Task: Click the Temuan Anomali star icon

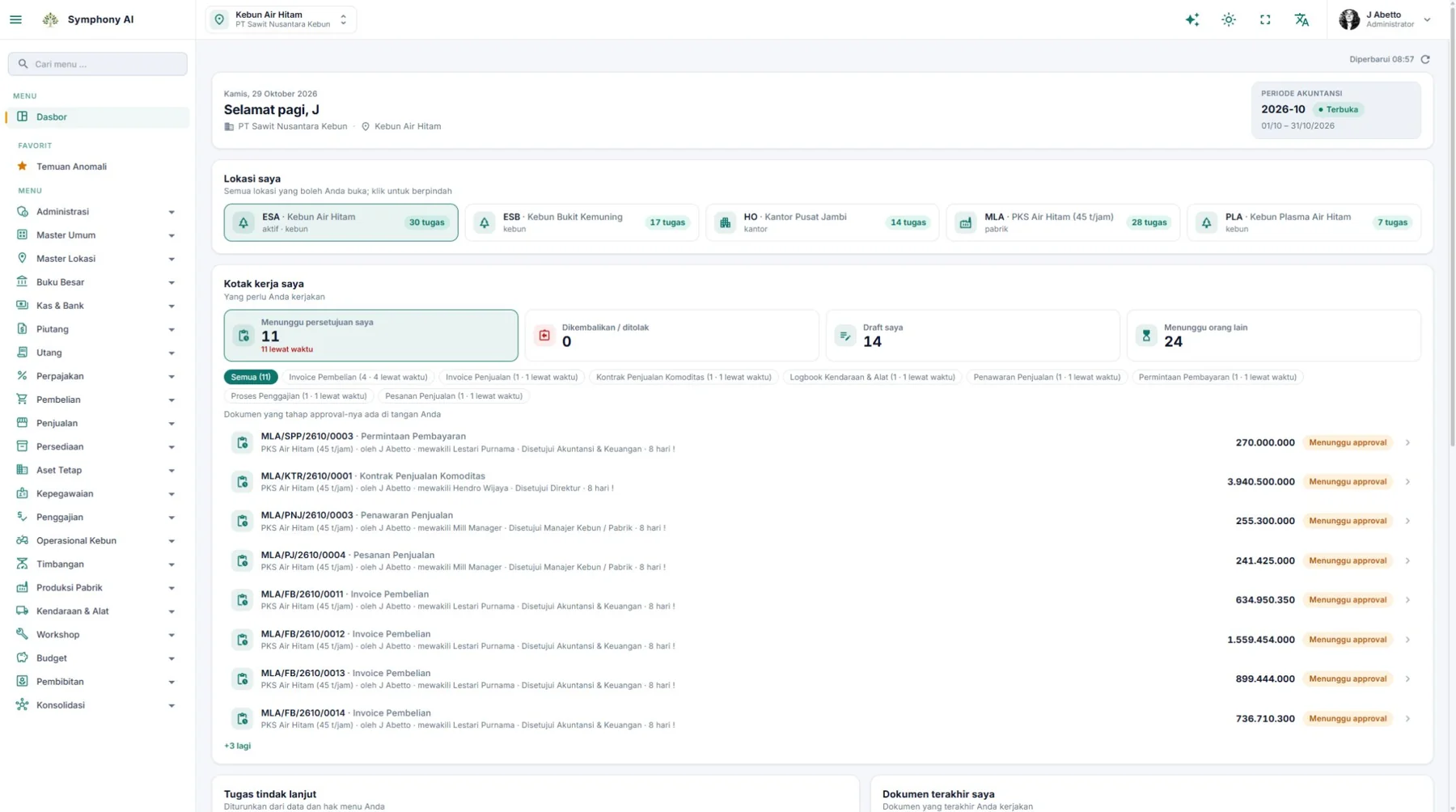Action: tap(22, 166)
